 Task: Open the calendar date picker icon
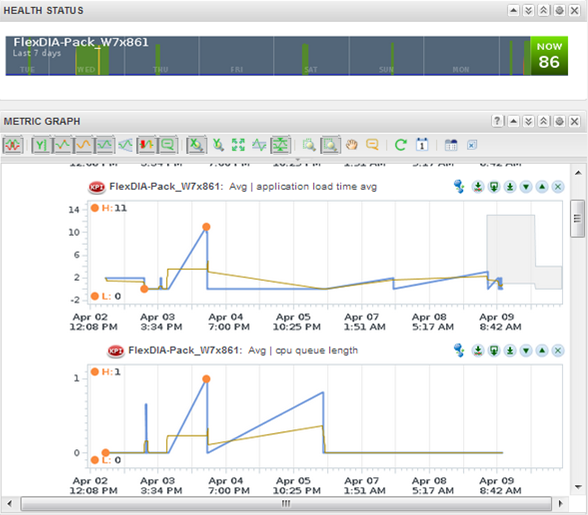tap(422, 145)
